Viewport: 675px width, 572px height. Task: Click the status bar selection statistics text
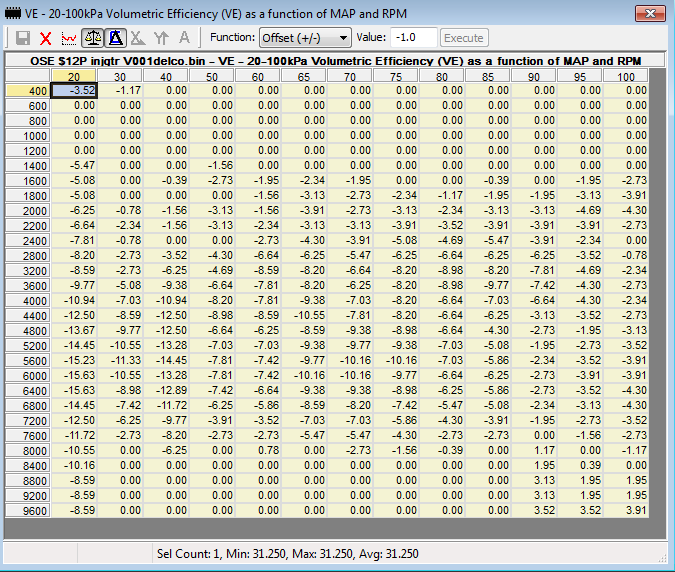click(288, 553)
